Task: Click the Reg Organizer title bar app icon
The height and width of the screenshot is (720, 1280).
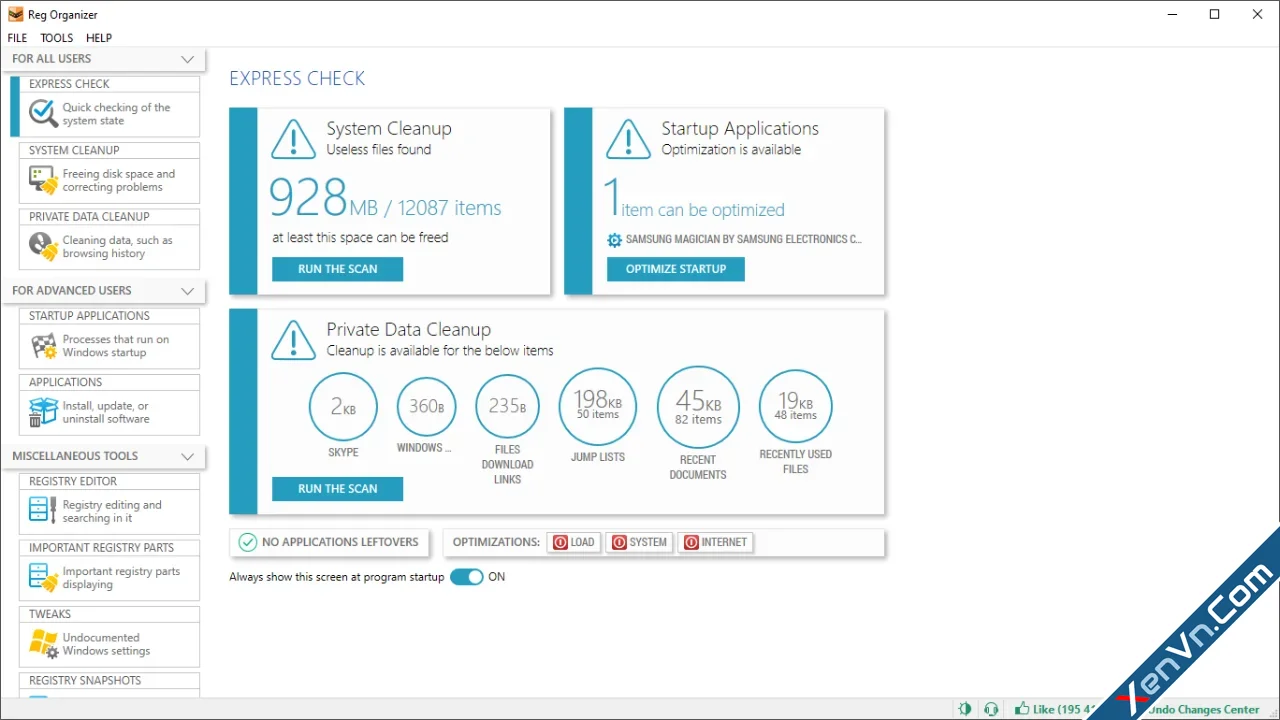Action: pyautogui.click(x=15, y=14)
